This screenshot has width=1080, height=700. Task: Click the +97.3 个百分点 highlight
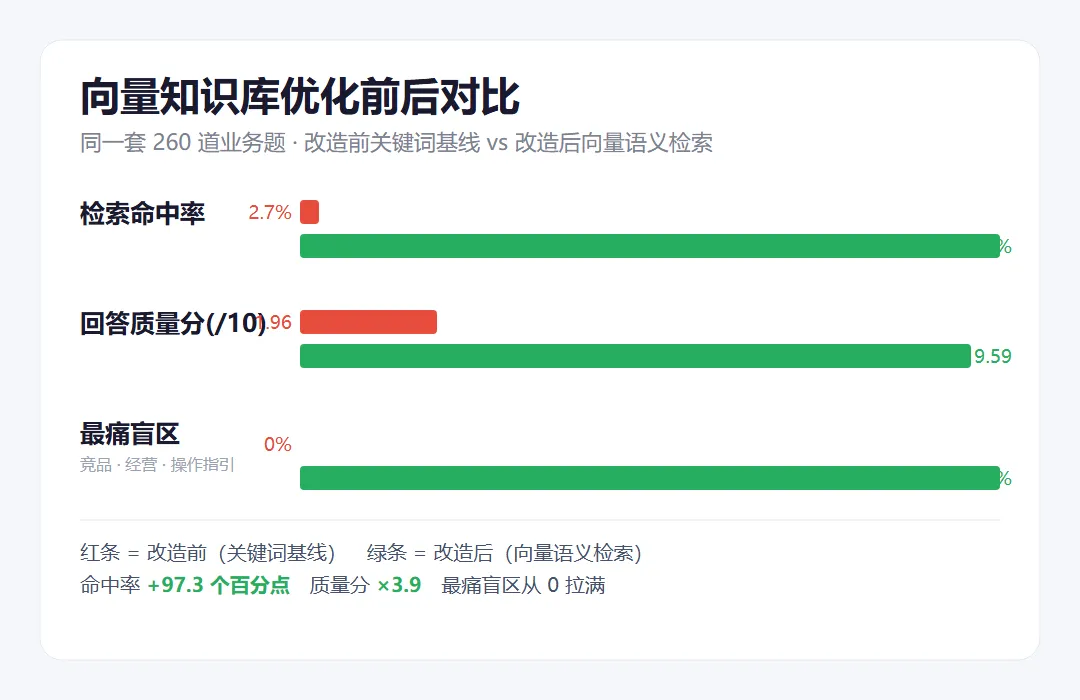[x=218, y=586]
